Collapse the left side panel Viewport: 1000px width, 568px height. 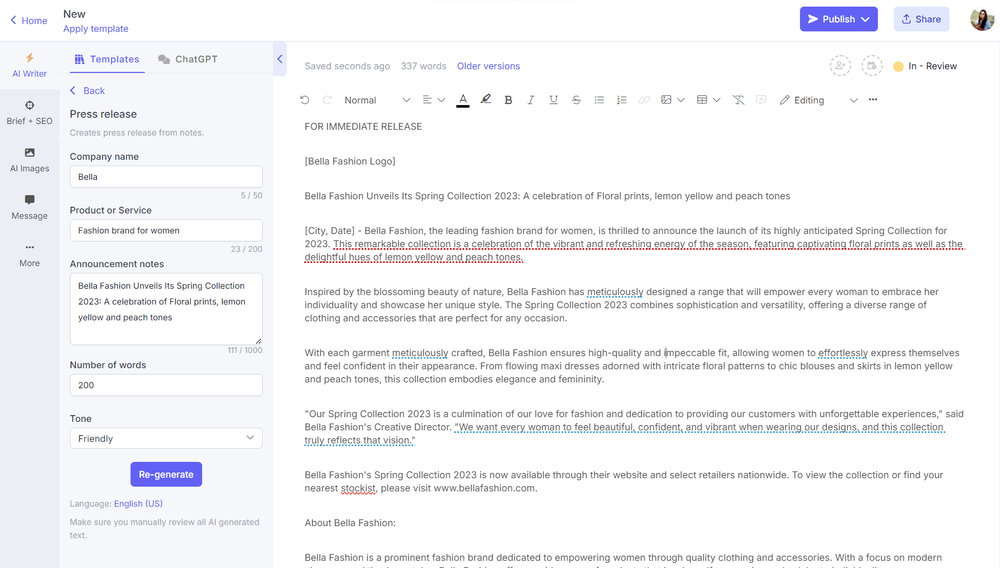point(279,59)
